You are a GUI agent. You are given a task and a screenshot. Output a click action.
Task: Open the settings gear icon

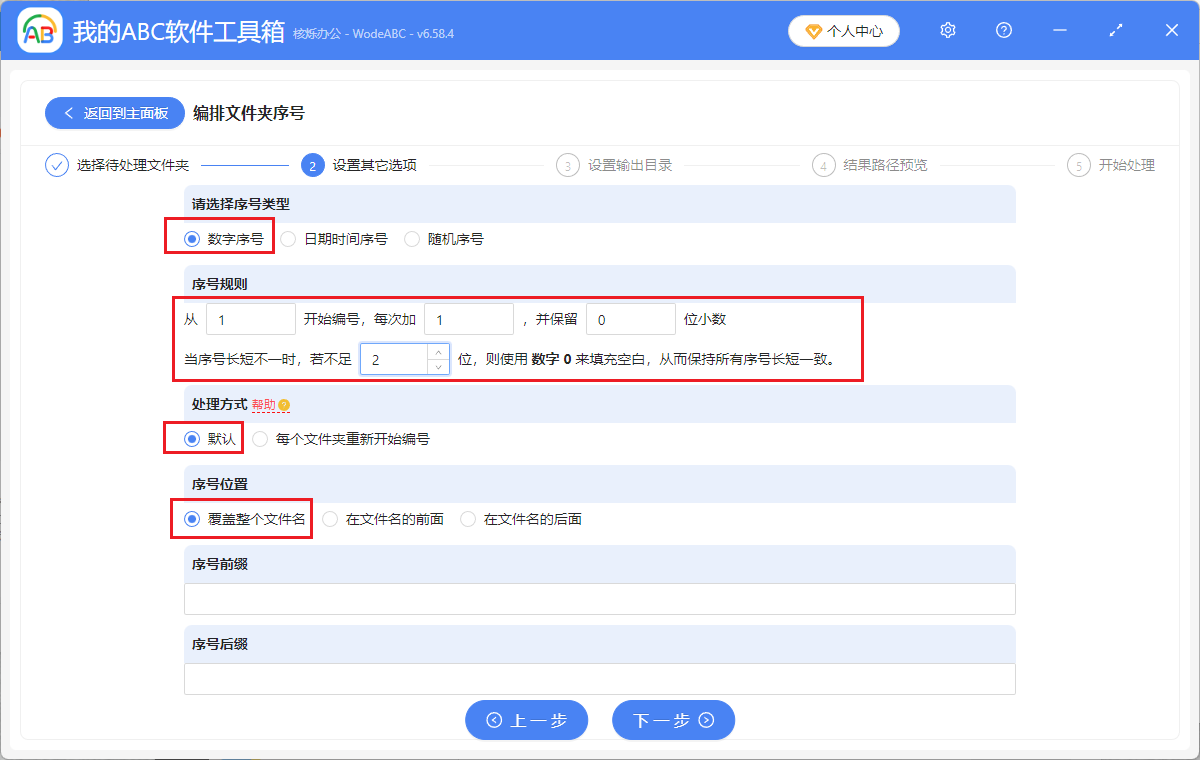click(x=948, y=31)
